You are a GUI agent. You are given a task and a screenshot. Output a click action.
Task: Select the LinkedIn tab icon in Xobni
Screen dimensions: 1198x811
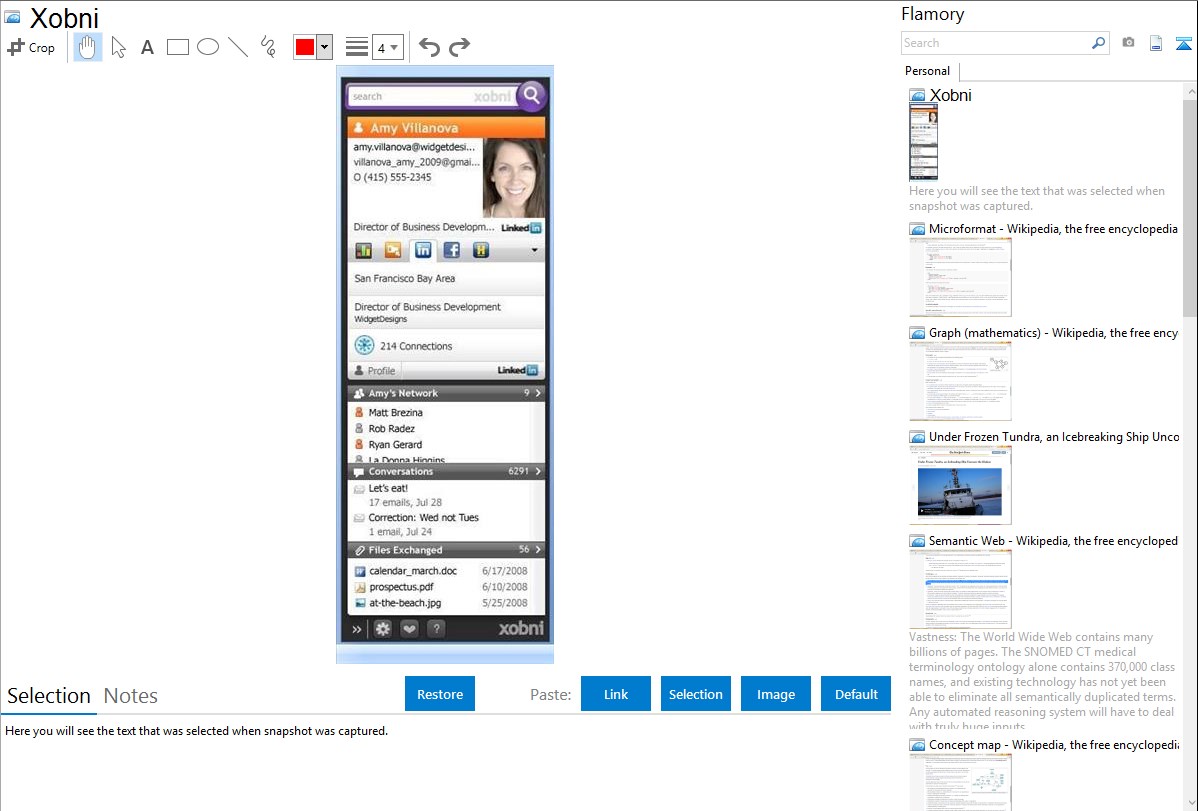(x=423, y=250)
